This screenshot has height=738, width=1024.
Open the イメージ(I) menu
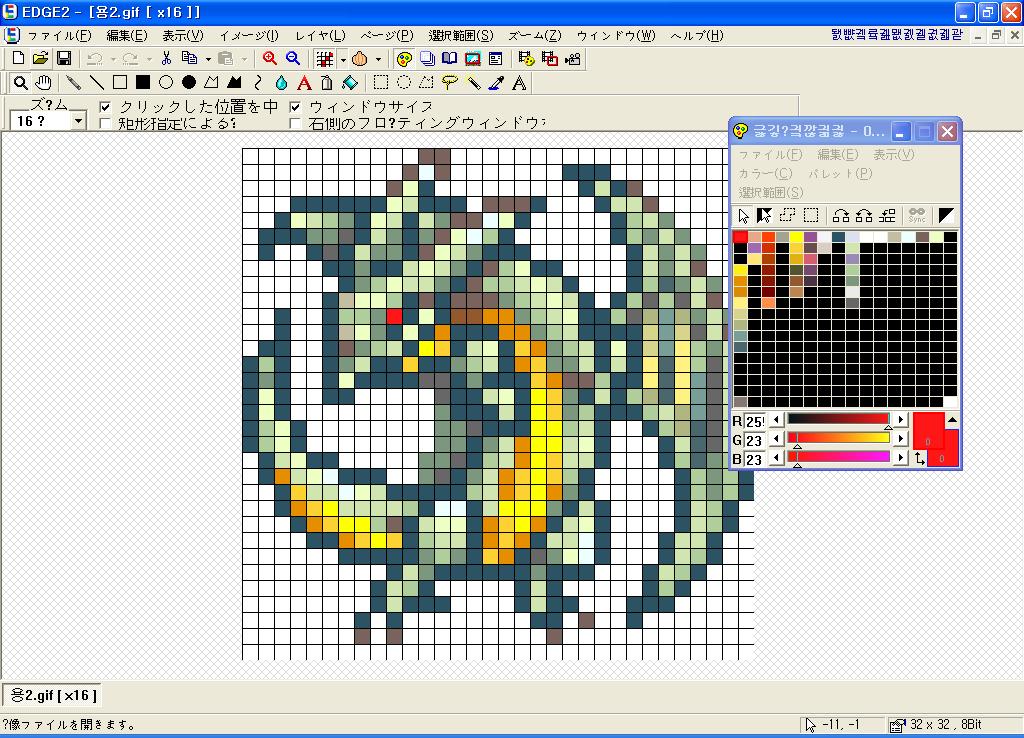[249, 35]
